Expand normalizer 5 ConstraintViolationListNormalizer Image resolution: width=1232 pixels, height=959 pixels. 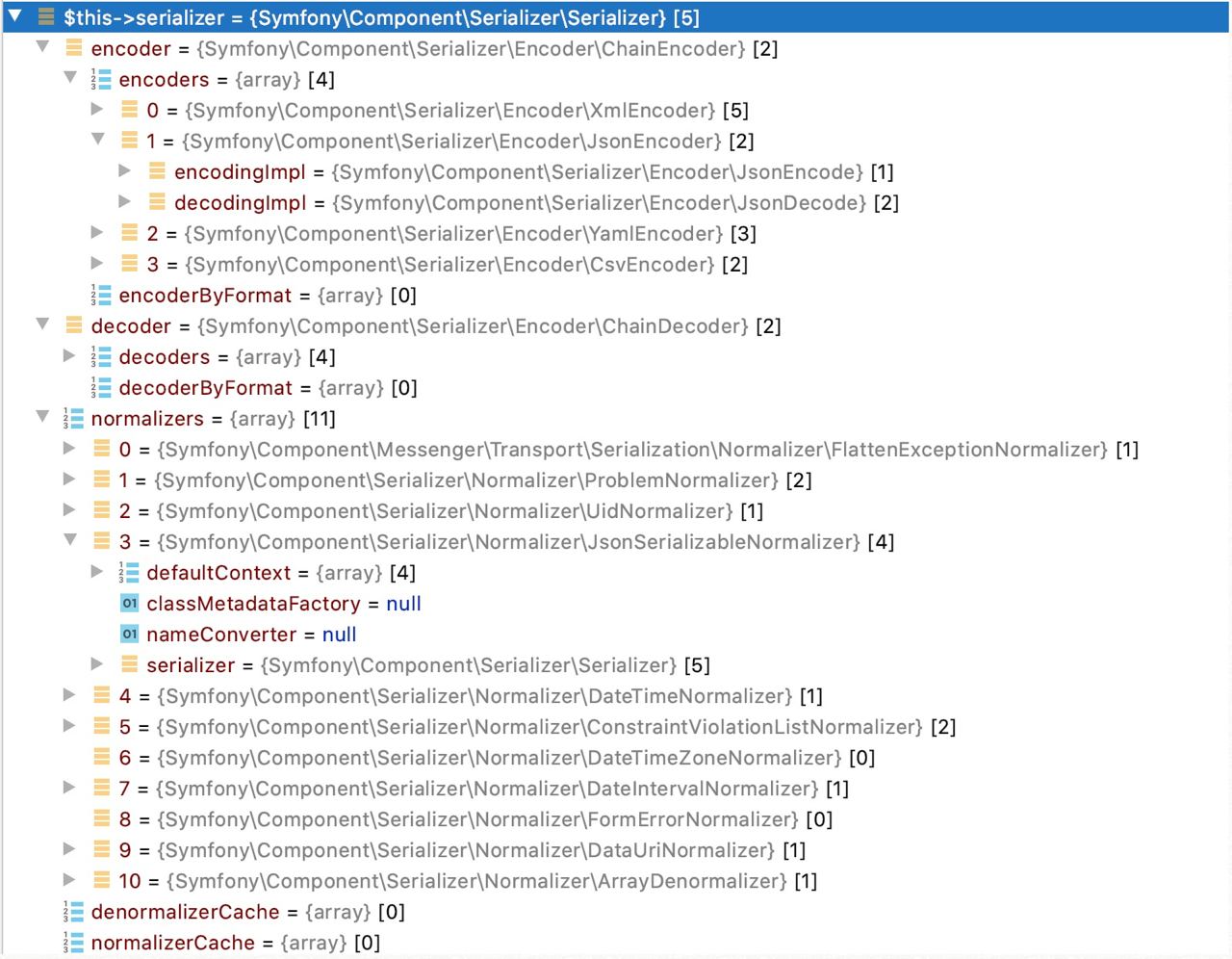(x=69, y=725)
